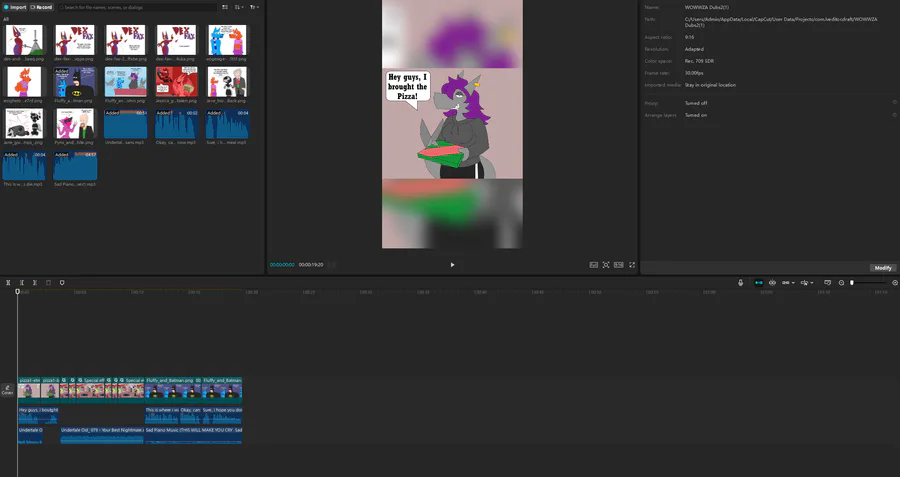Screen dimensions: 900x477
Task: Open preview quality icon in player
Action: point(593,265)
